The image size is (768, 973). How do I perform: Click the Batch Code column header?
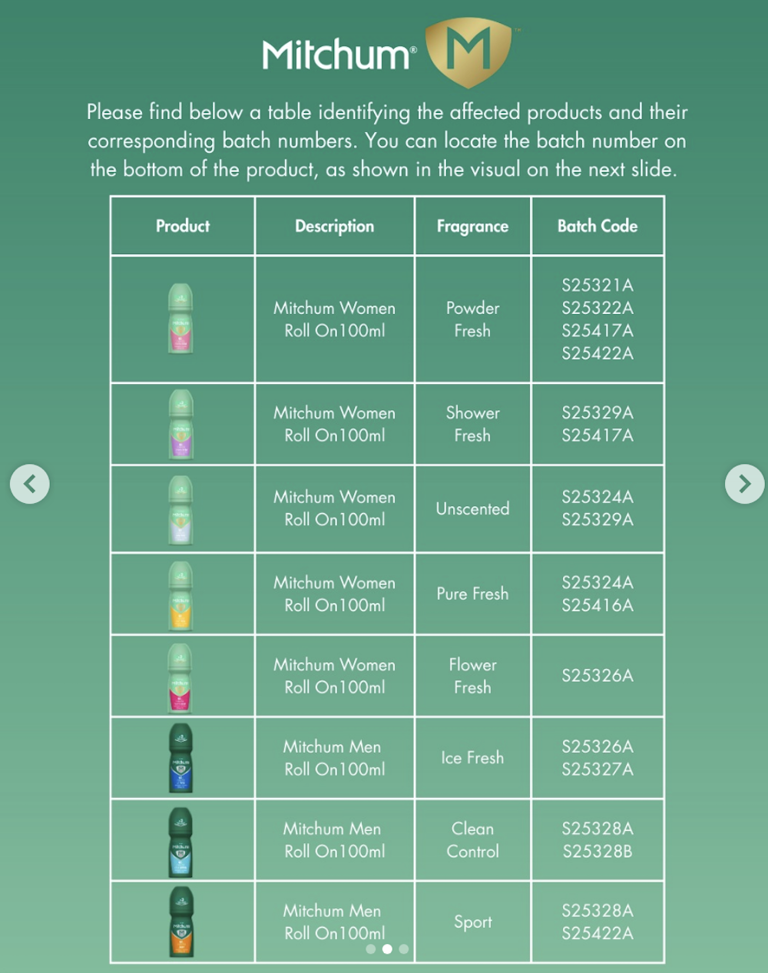pos(597,226)
